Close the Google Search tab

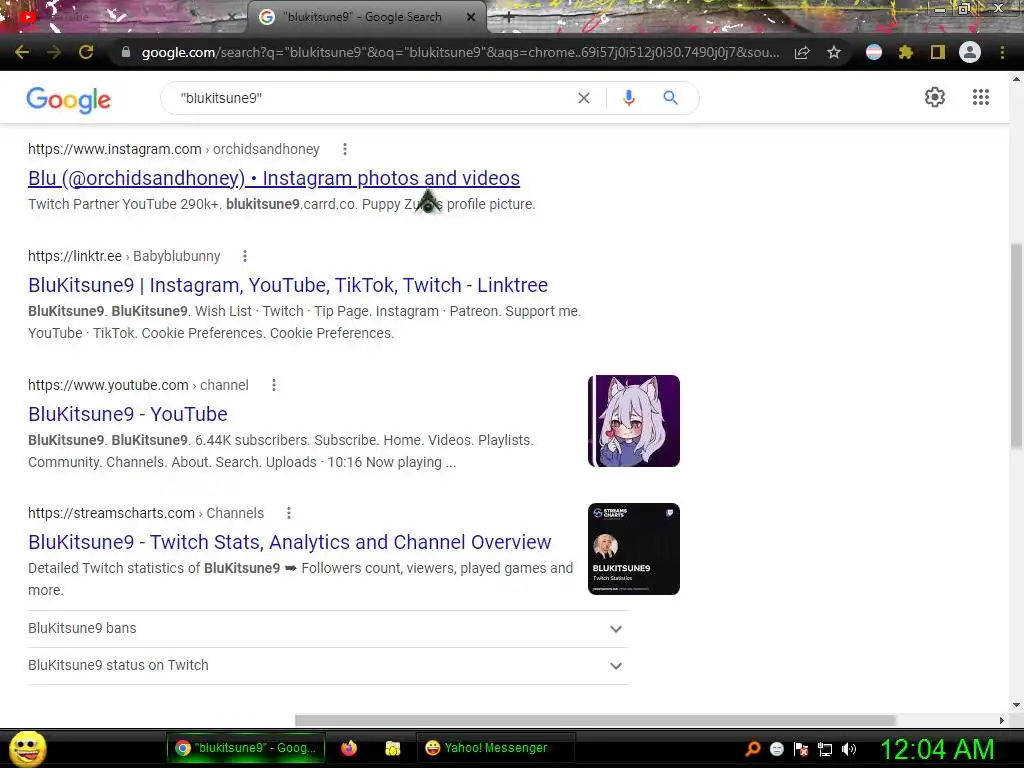[471, 17]
